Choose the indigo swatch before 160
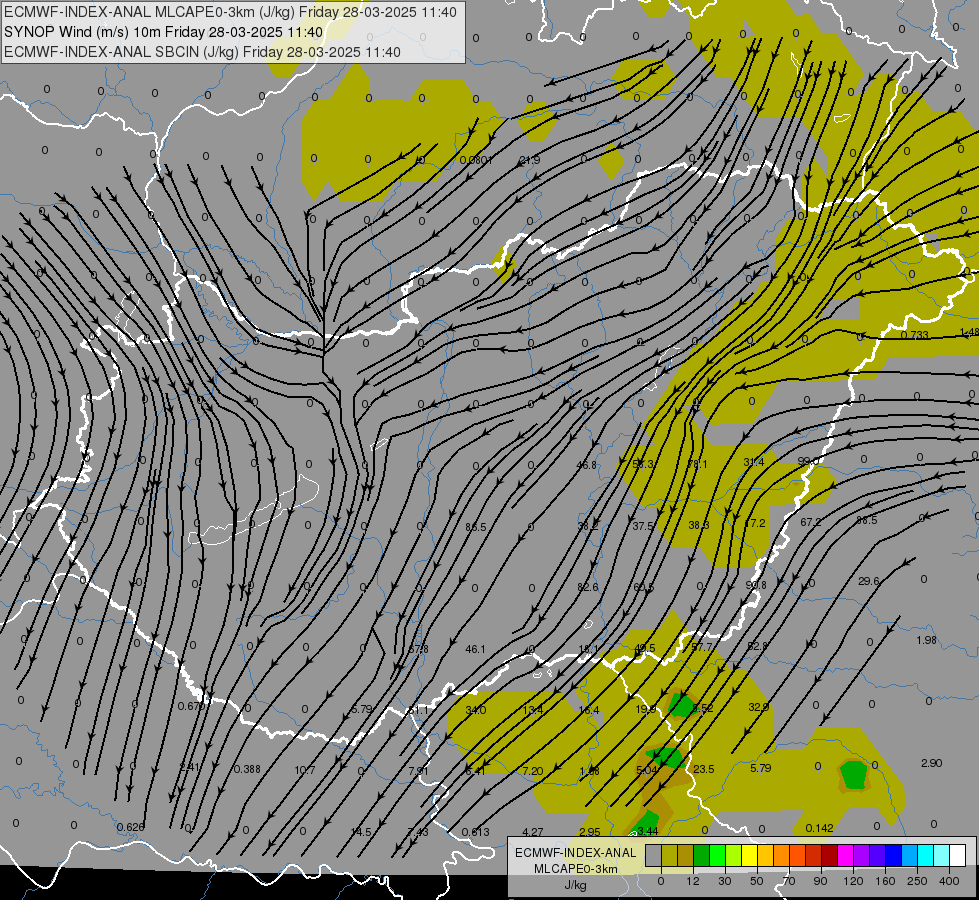 (878, 855)
